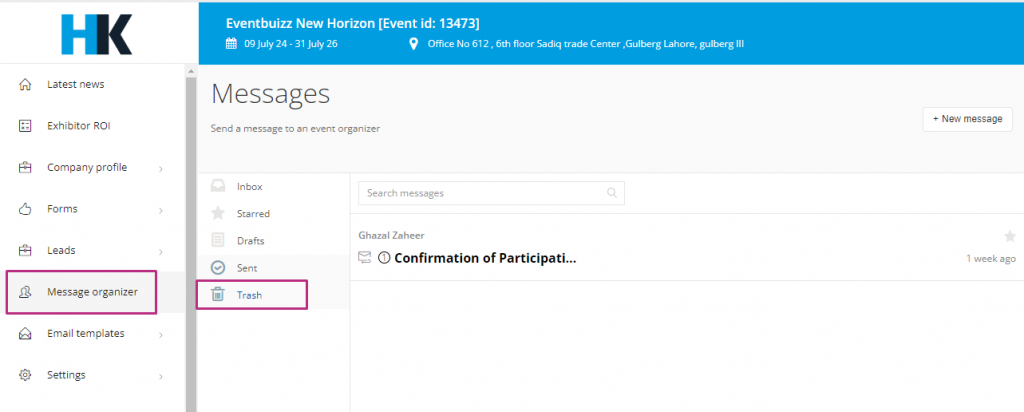Screen dimensions: 1024x412
Task: Click the Sent checkmark icon
Action: pos(218,268)
